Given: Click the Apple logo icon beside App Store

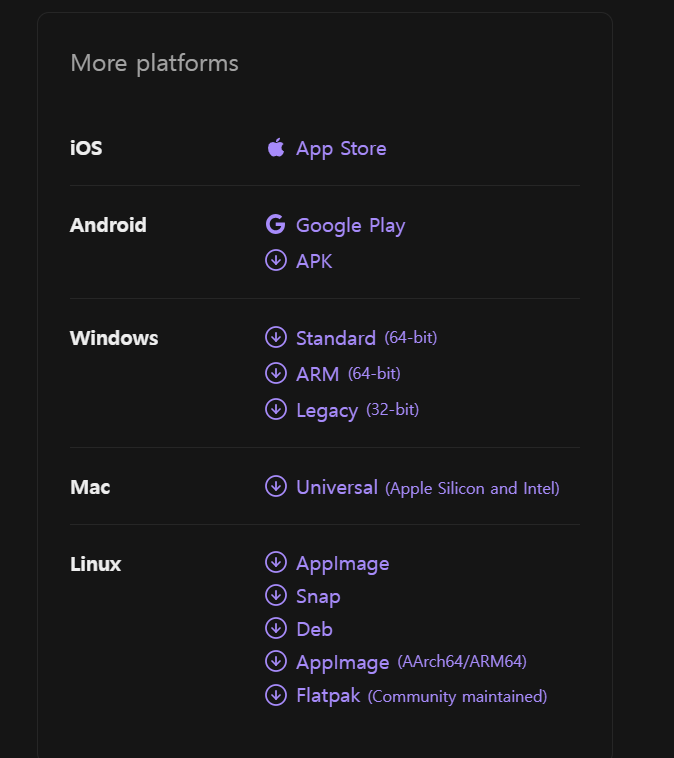Looking at the screenshot, I should pos(276,148).
